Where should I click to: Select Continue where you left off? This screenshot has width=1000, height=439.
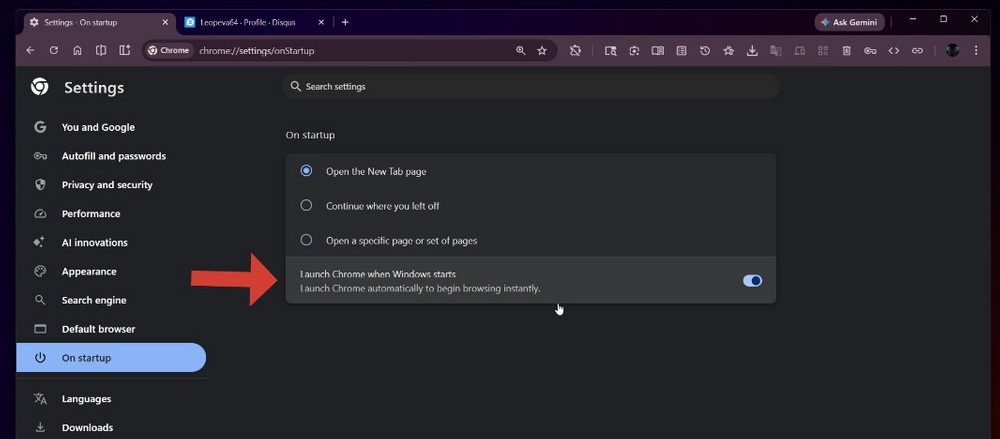[x=307, y=206]
